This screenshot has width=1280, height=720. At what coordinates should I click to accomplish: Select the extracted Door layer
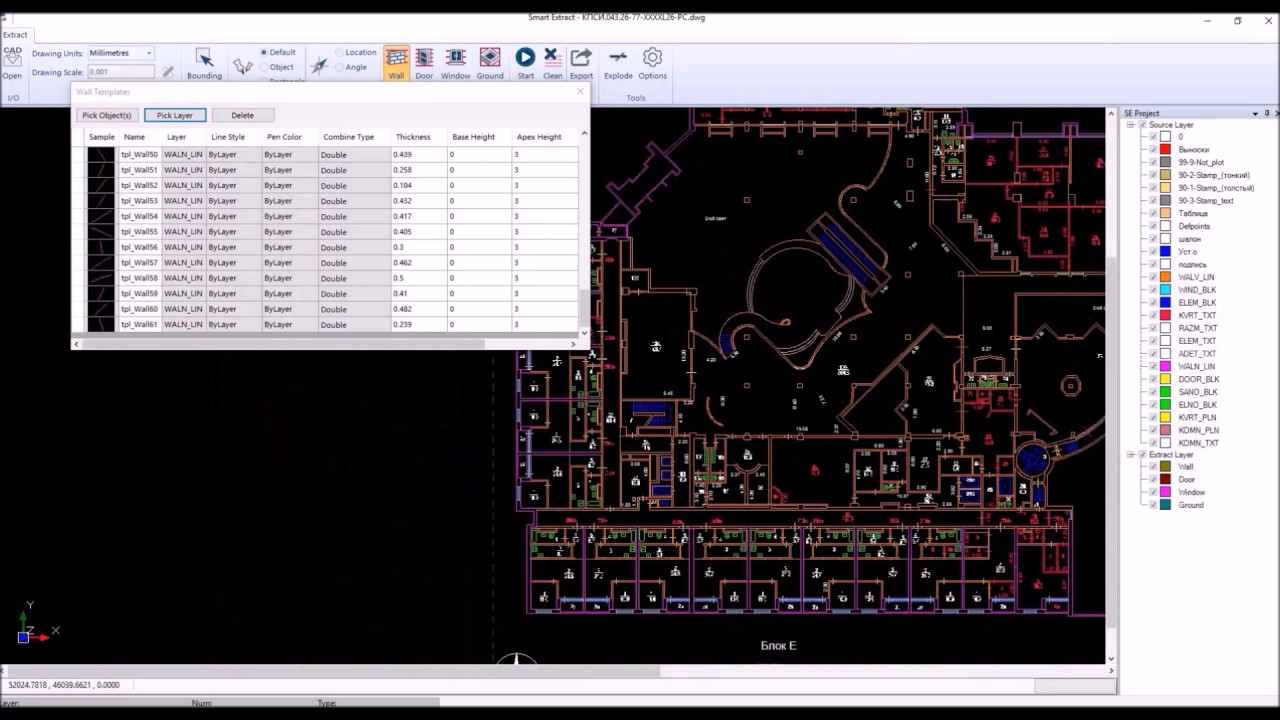click(1186, 479)
